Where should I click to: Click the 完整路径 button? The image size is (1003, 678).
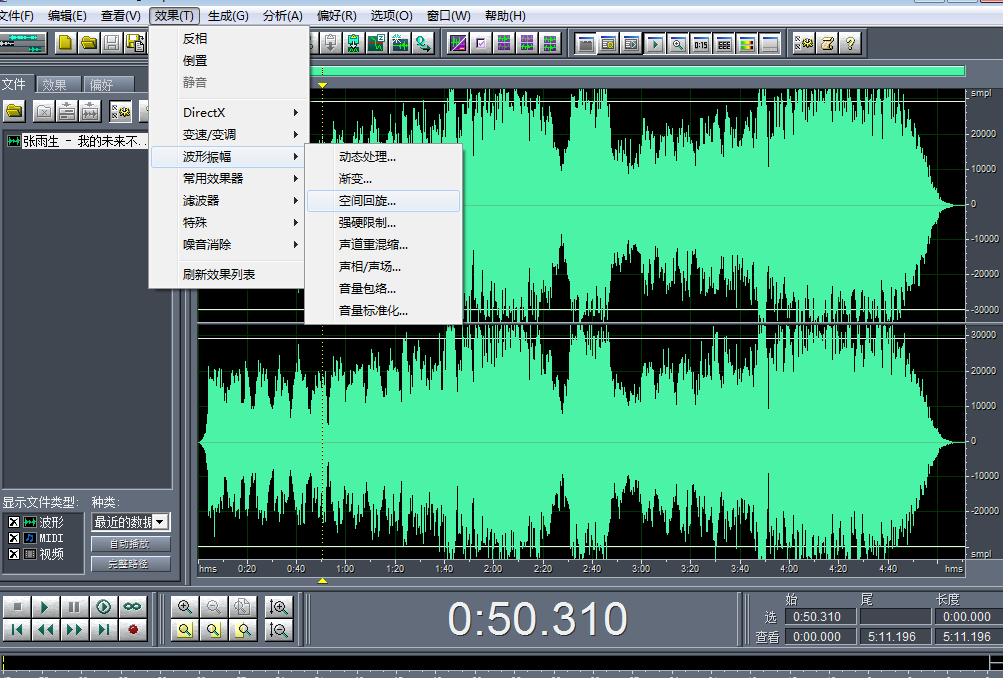click(x=130, y=564)
